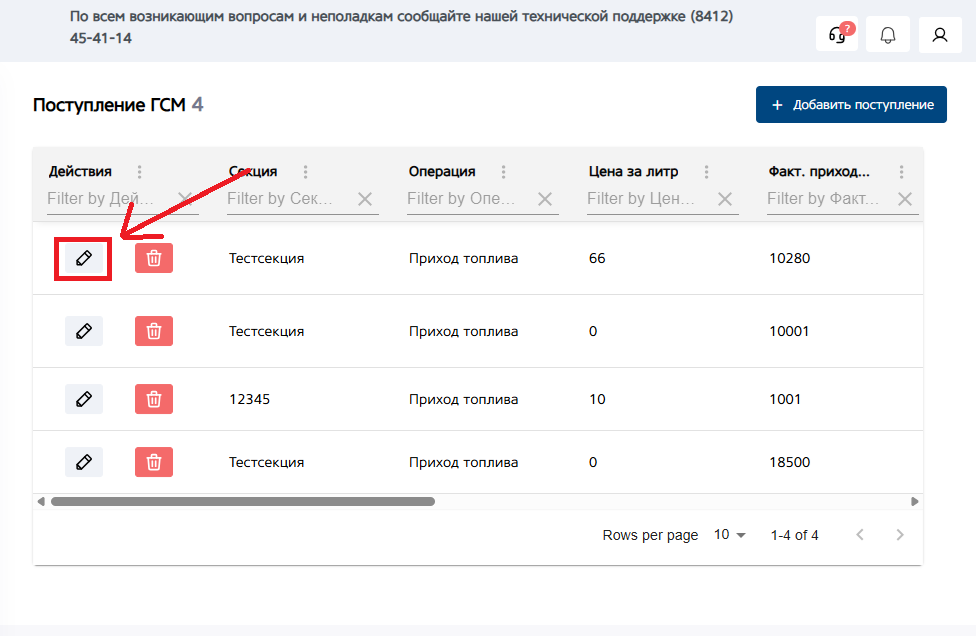Open Цена за литр column menu
Screen dimensions: 976x636
click(x=706, y=172)
